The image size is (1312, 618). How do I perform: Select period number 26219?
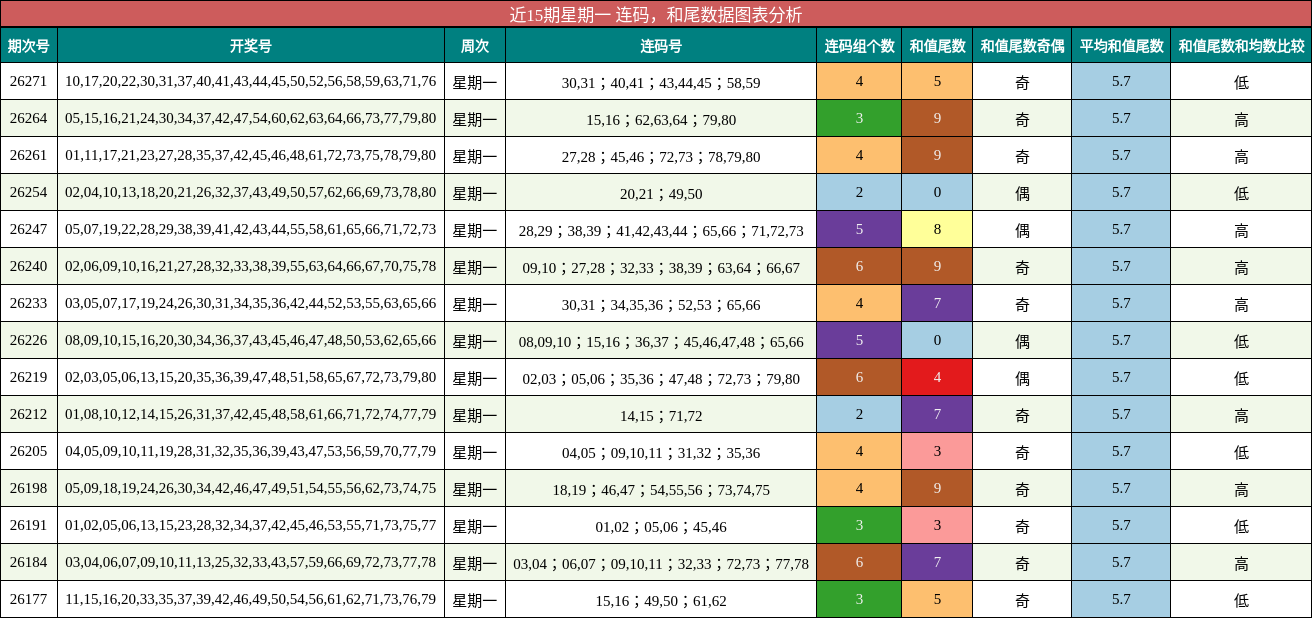click(29, 377)
